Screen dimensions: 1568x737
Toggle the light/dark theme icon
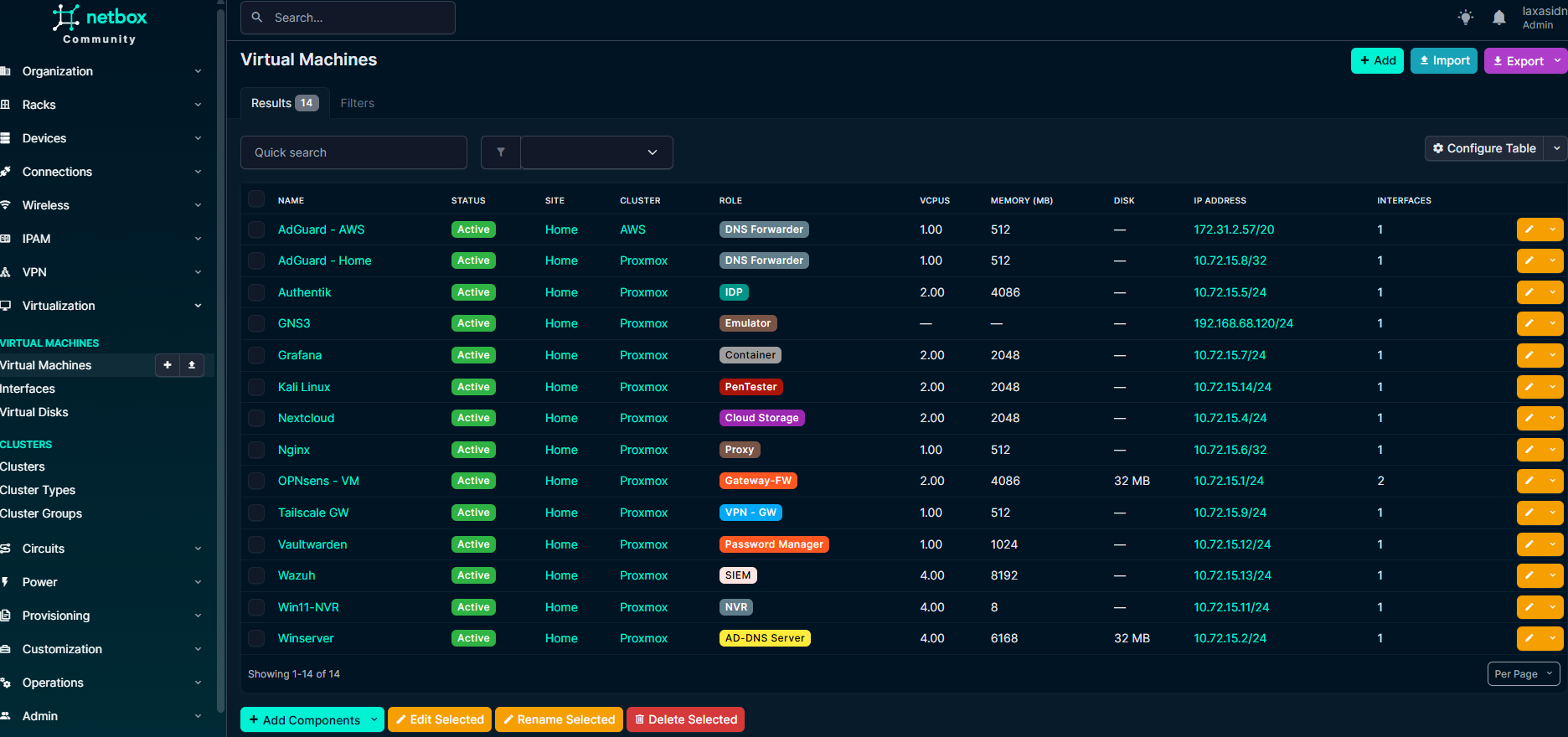[1465, 18]
